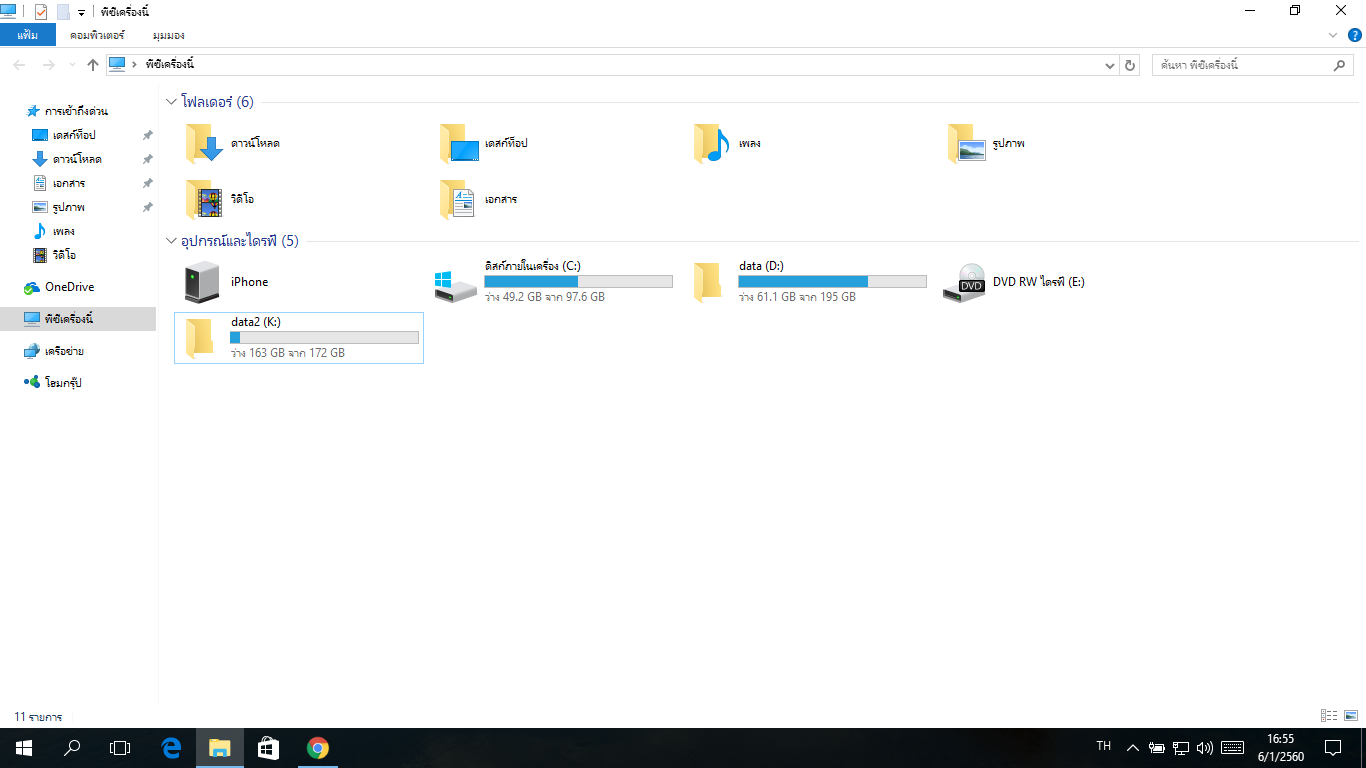Viewport: 1366px width, 768px height.
Task: Click the "ว่าง 61.1 GB จาก 195 GB" text
Action: click(x=797, y=297)
